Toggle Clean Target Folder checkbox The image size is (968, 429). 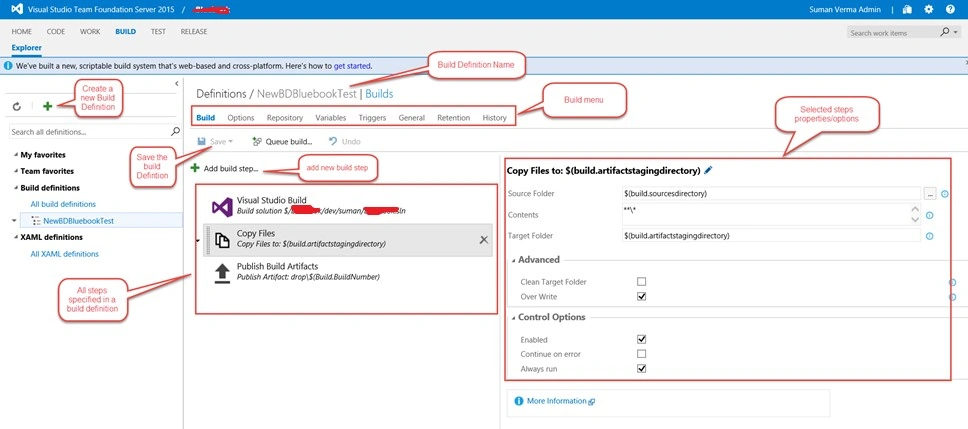pos(641,281)
